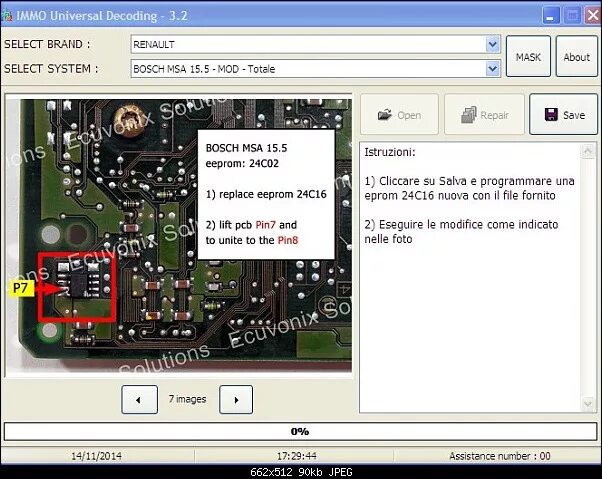602x479 pixels.
Task: Click the SELECT SYSTEM label
Action: point(51,69)
